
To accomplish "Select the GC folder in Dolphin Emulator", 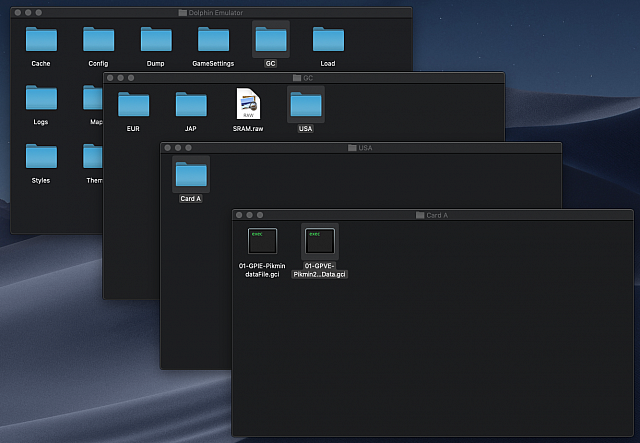I will pos(271,39).
